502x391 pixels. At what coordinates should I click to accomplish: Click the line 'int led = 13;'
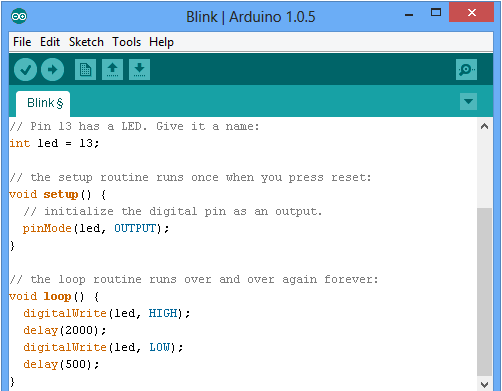click(x=54, y=143)
